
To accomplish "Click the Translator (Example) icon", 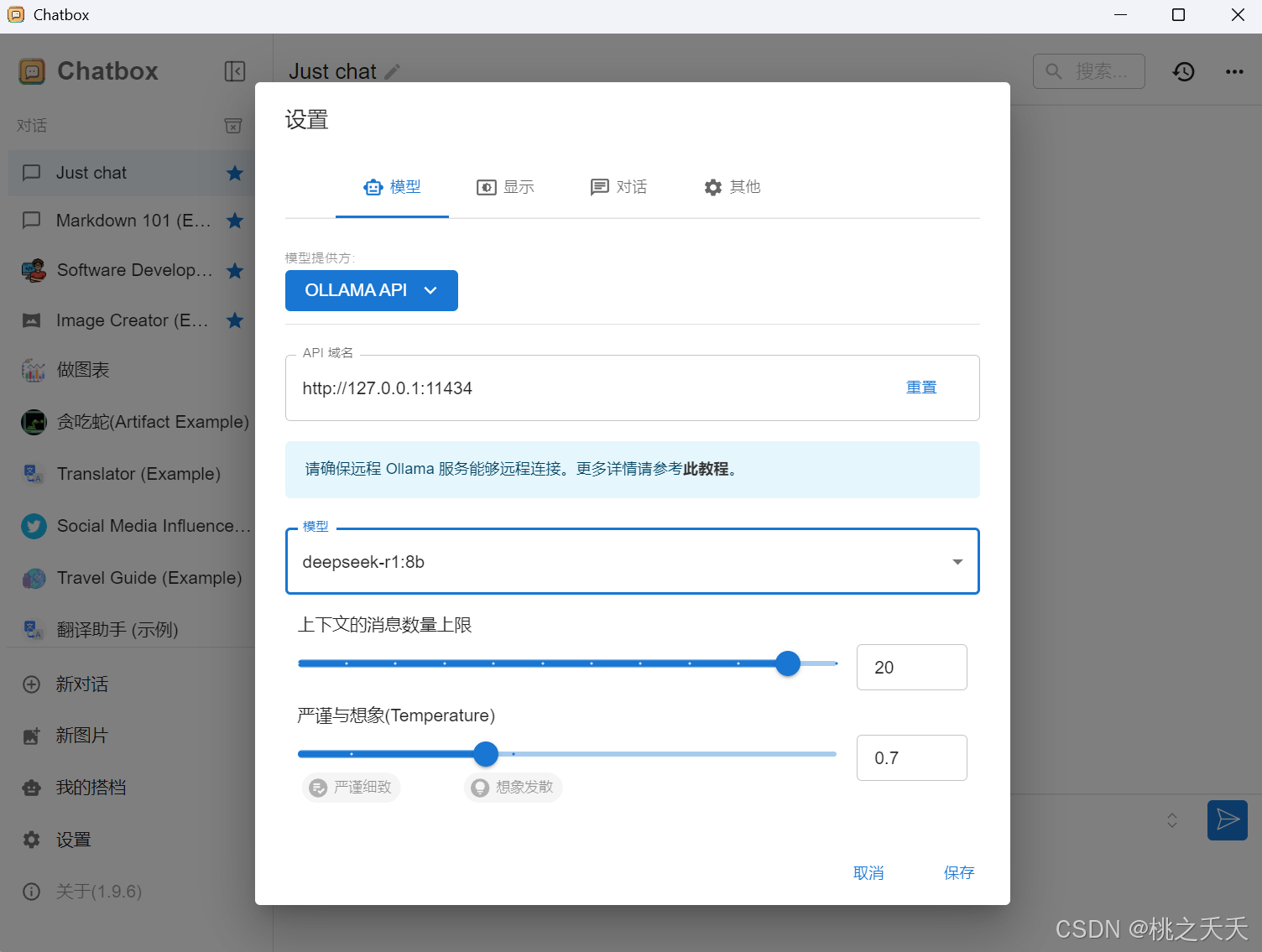I will (34, 474).
